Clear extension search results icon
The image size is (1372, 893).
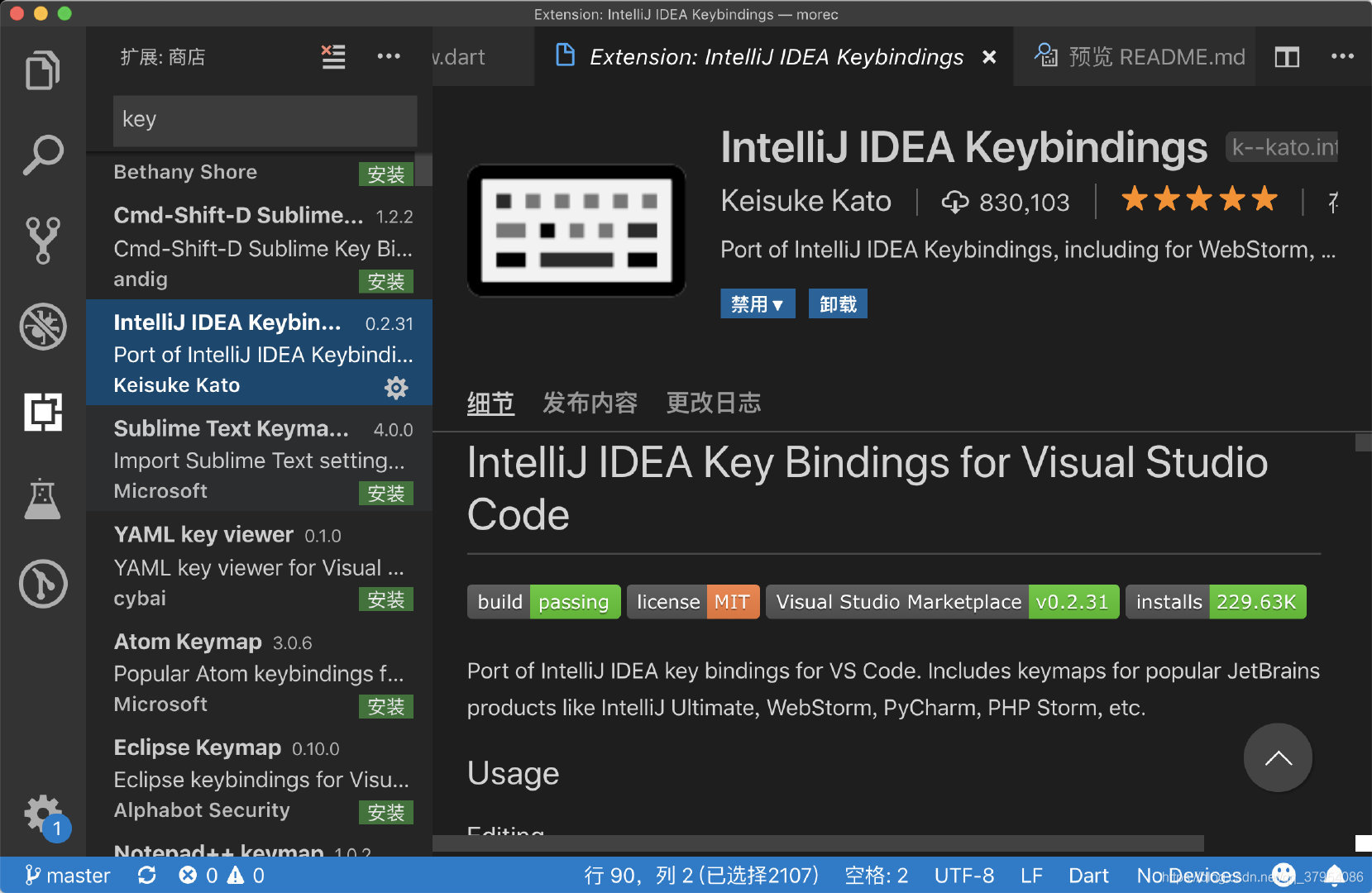coord(333,56)
